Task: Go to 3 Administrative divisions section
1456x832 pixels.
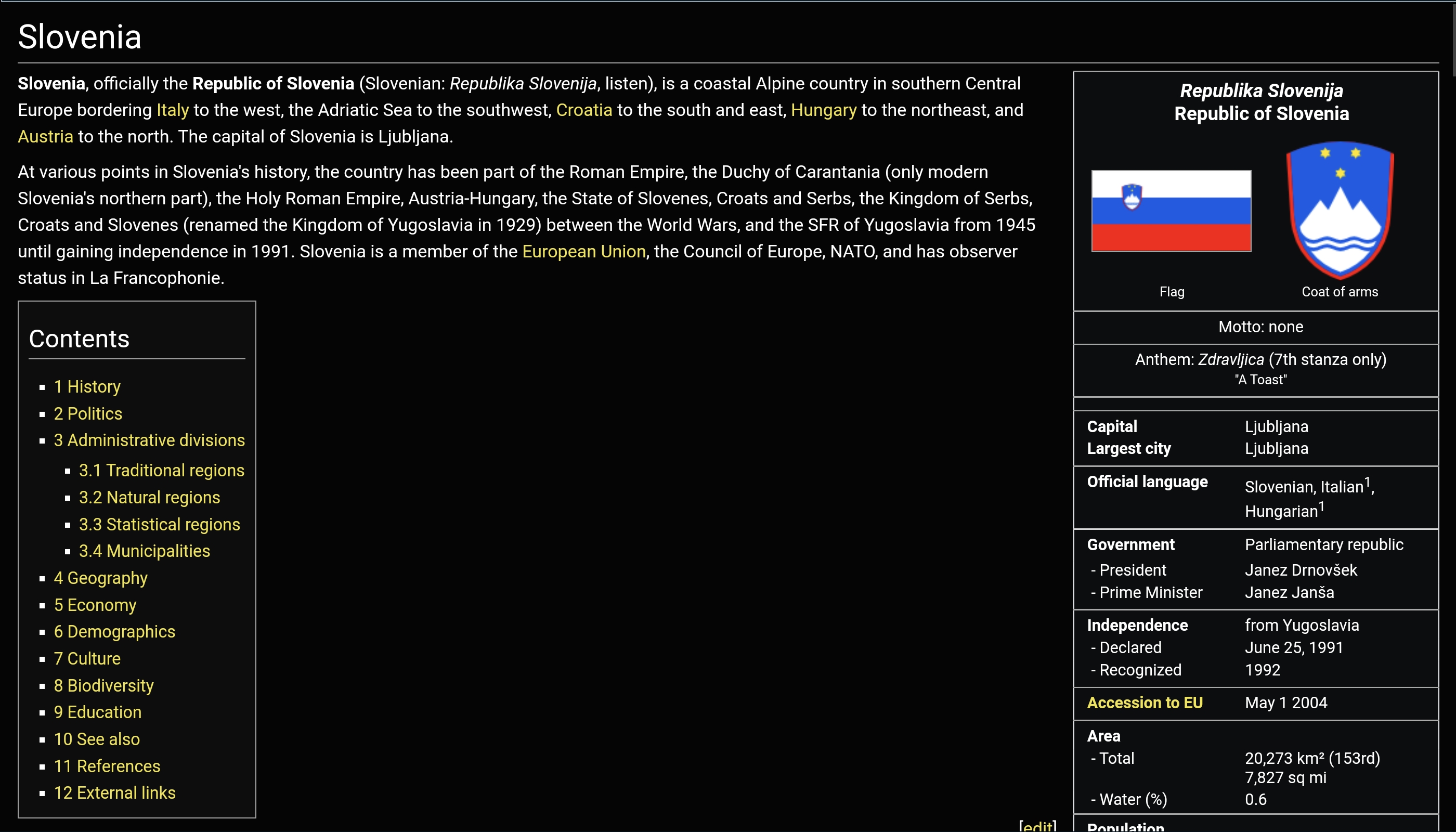Action: pos(149,440)
